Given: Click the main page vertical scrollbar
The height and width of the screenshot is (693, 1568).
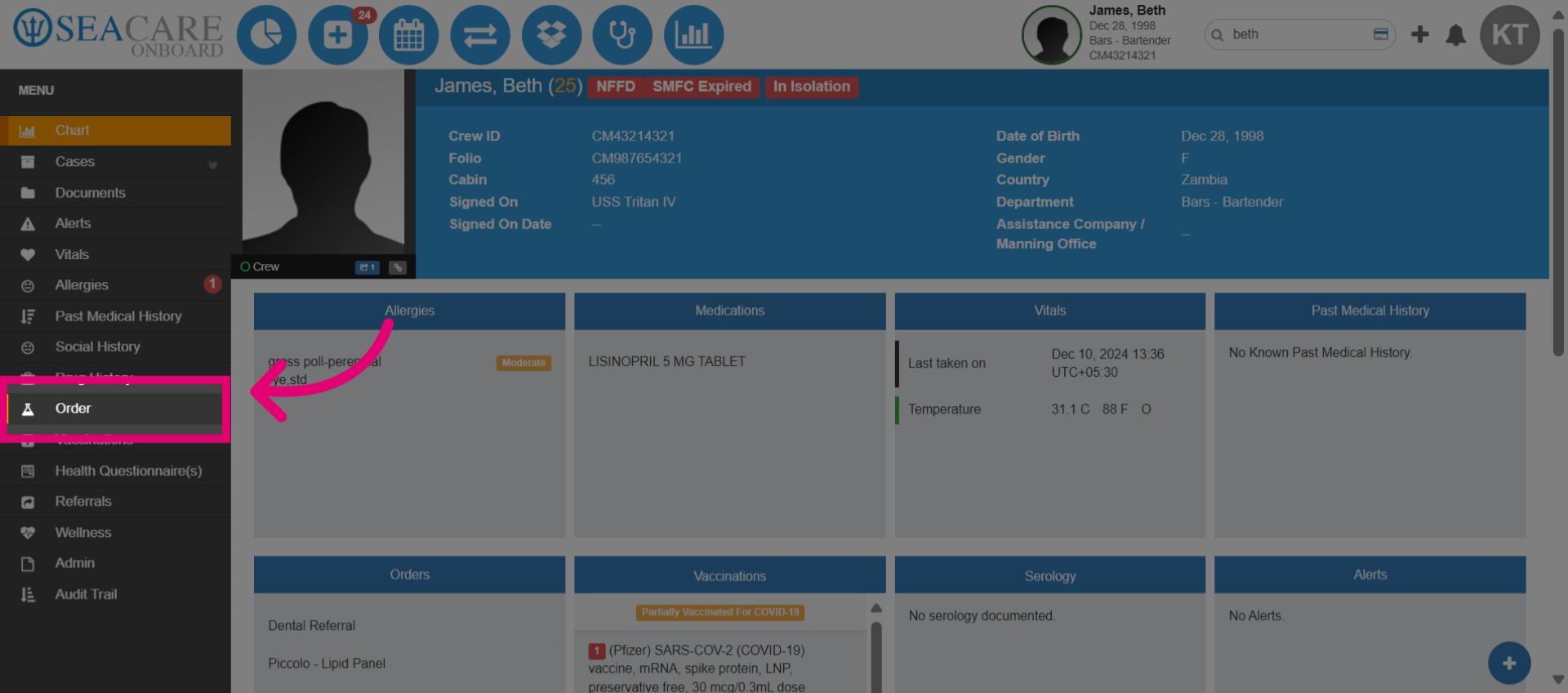Looking at the screenshot, I should [x=1558, y=192].
